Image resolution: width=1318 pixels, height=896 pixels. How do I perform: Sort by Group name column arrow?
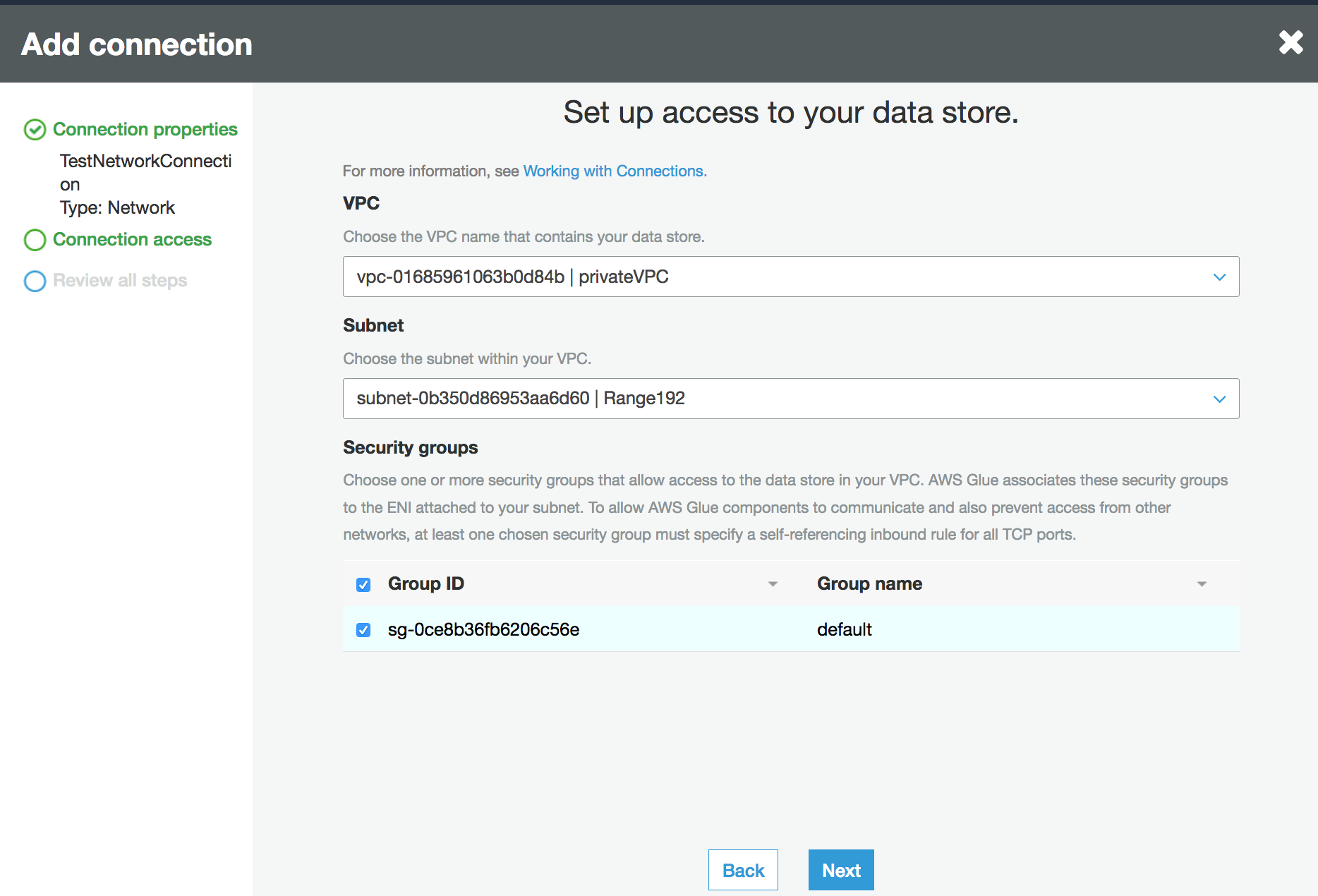tap(1202, 584)
